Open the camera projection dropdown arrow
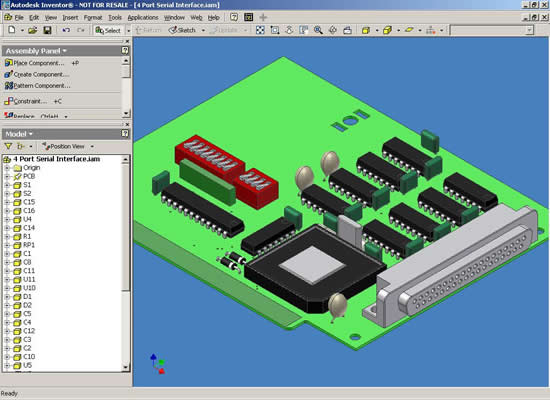Image resolution: width=550 pixels, height=400 pixels. 398,31
